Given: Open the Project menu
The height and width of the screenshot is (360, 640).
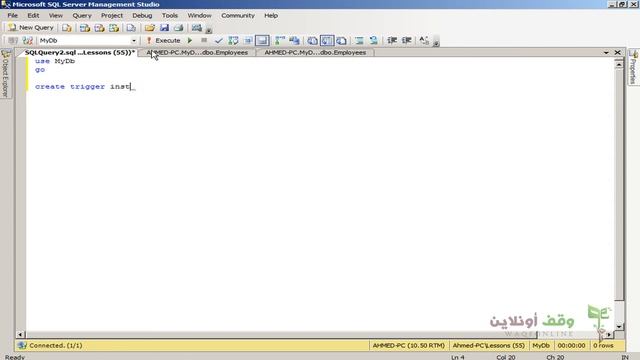Looking at the screenshot, I should (x=112, y=16).
